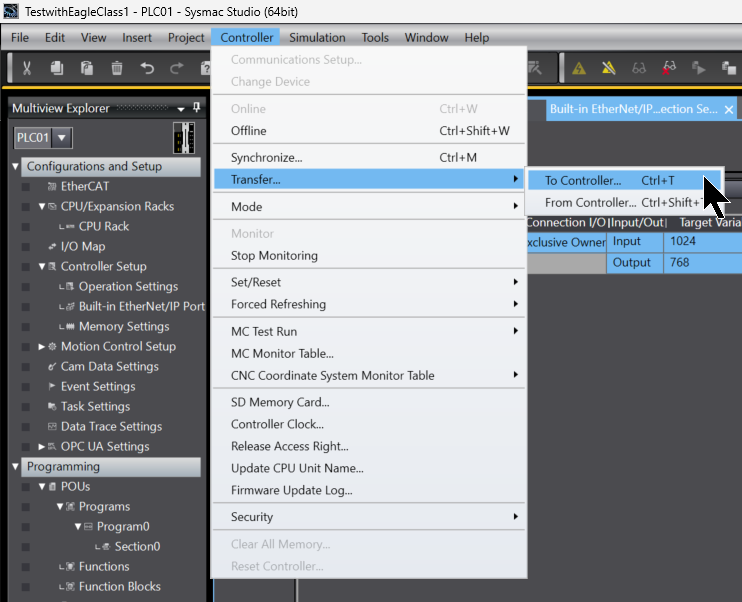This screenshot has height=602, width=742.
Task: Click the controller rack image icon
Action: tap(184, 138)
